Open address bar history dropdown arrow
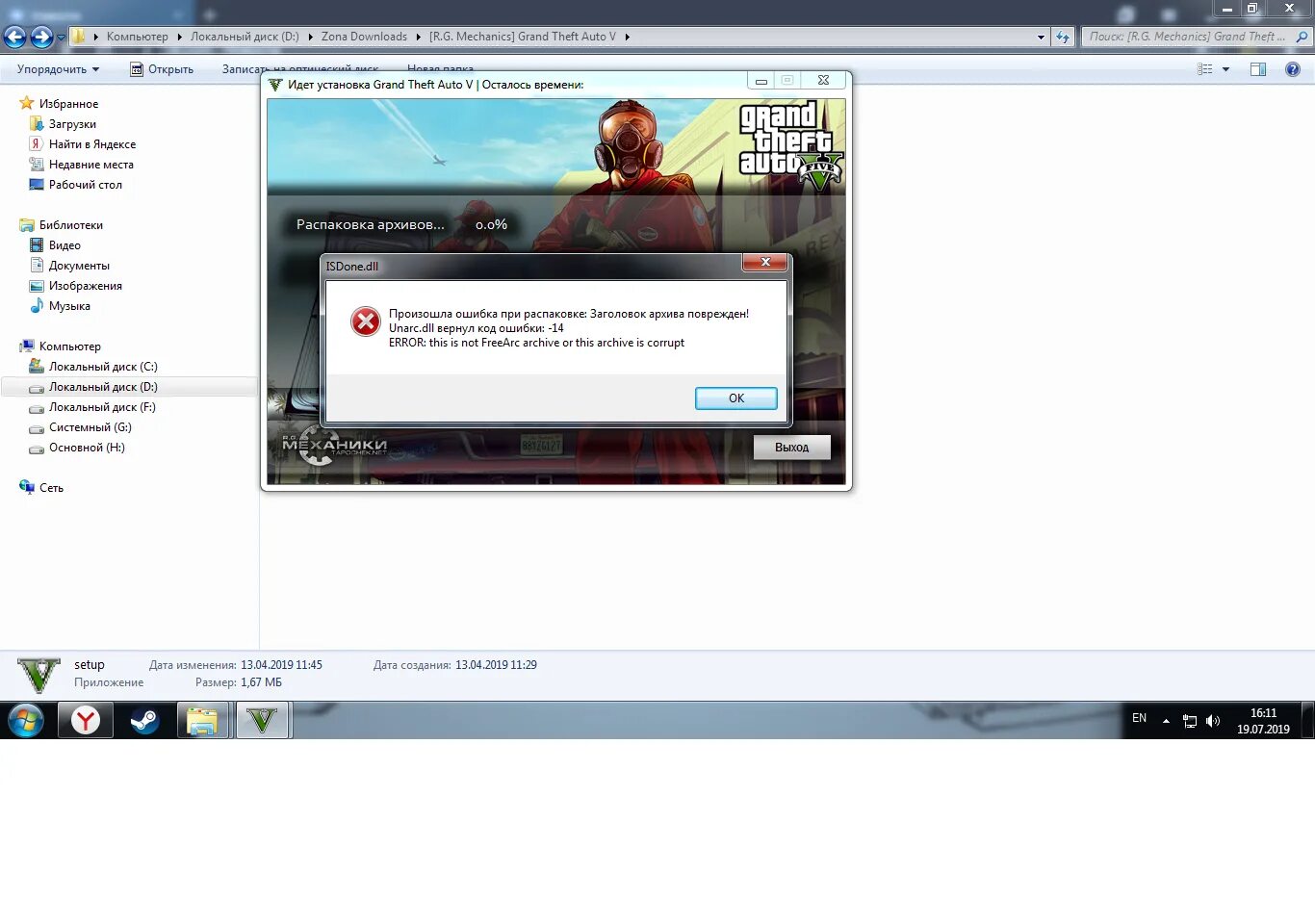1315x924 pixels. click(x=1041, y=38)
